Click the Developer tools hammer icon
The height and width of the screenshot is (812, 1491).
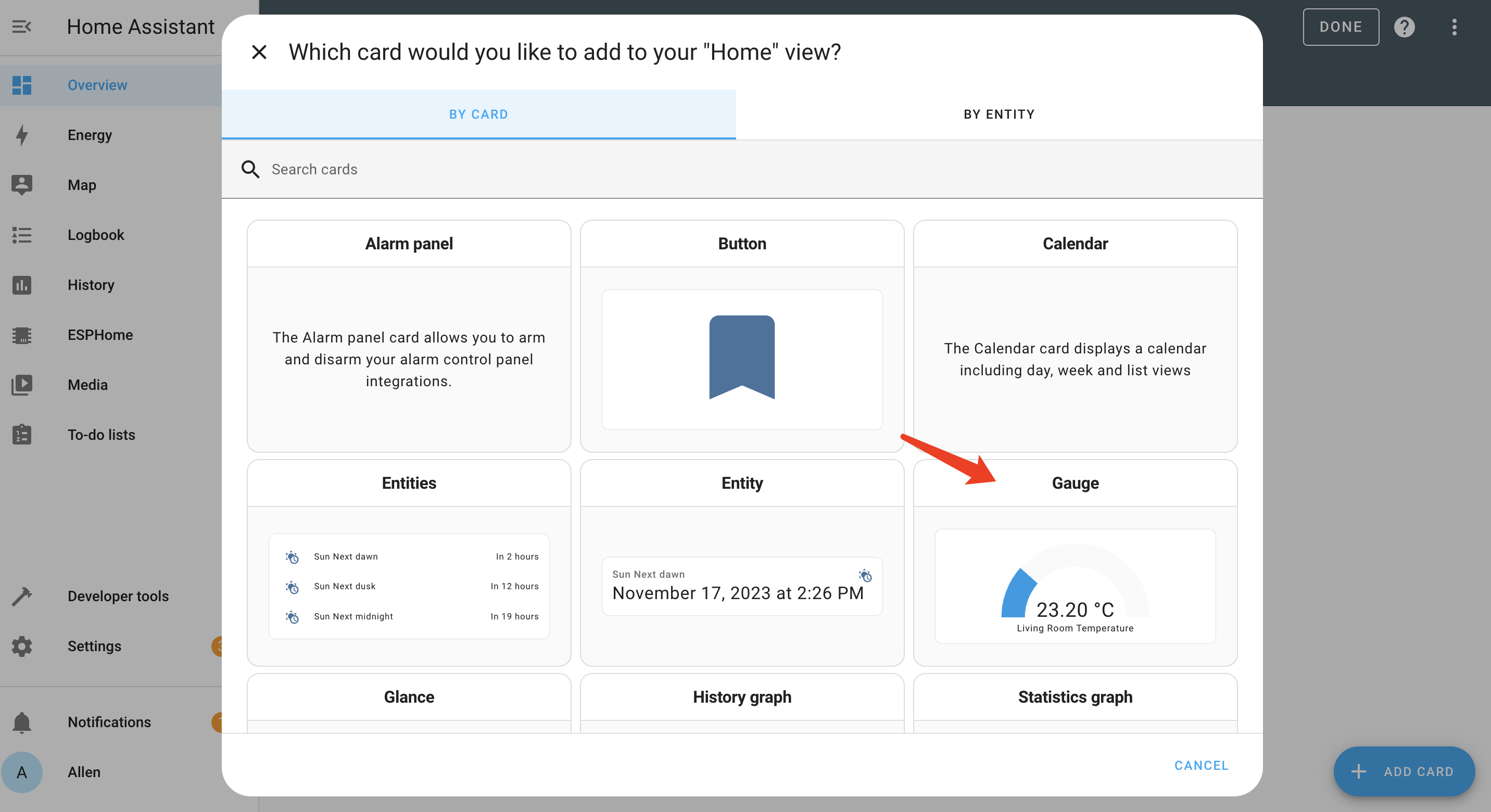pos(22,596)
